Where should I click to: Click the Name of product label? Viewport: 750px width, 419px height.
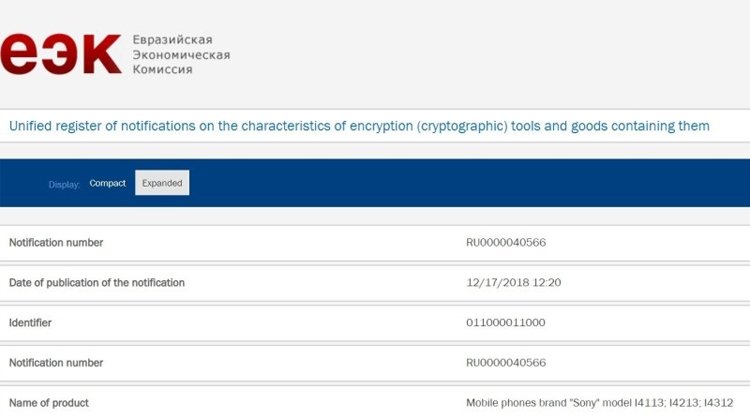click(x=49, y=403)
